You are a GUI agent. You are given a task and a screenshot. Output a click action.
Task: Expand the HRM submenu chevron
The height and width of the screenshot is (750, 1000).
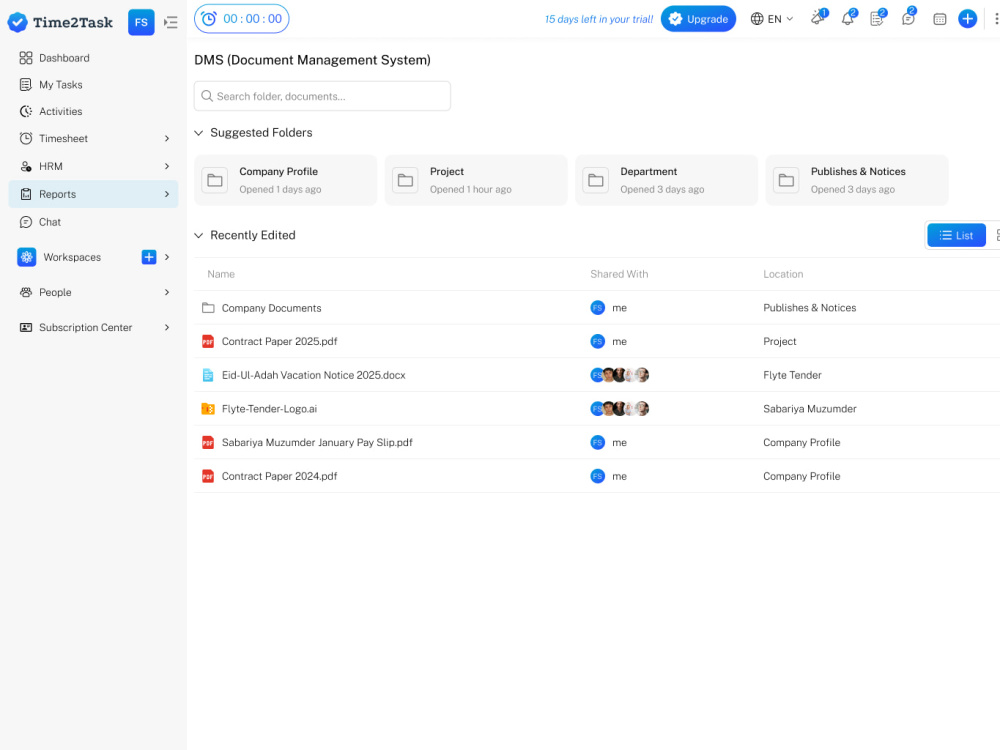point(167,166)
